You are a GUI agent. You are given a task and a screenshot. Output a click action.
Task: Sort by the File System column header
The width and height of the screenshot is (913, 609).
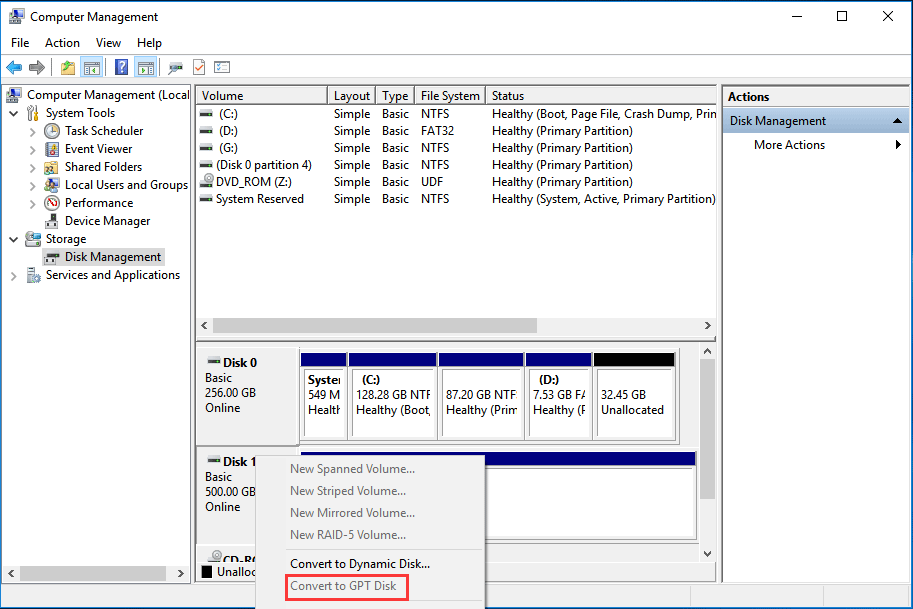(x=450, y=95)
